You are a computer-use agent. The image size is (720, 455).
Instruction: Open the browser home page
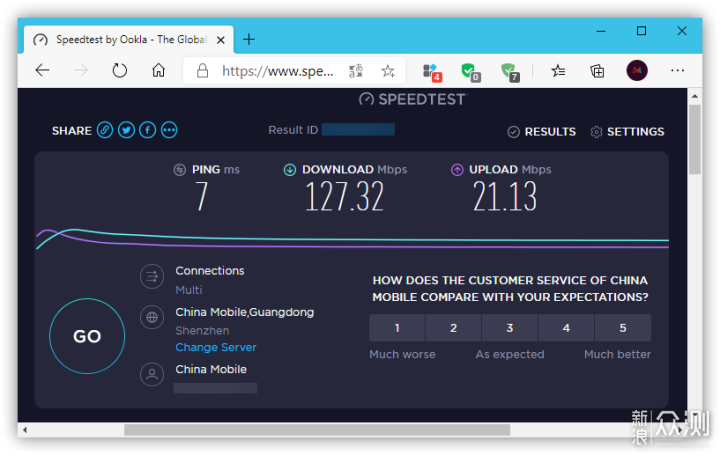click(x=158, y=70)
